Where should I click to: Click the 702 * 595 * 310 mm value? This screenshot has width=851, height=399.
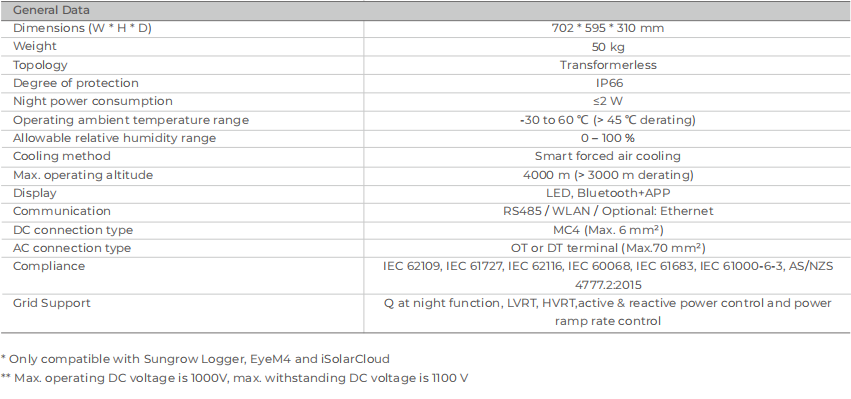[x=607, y=28]
